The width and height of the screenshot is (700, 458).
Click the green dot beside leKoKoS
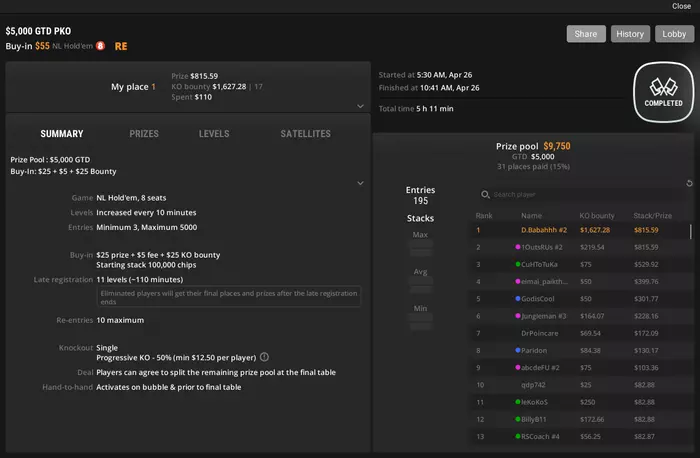coord(518,402)
